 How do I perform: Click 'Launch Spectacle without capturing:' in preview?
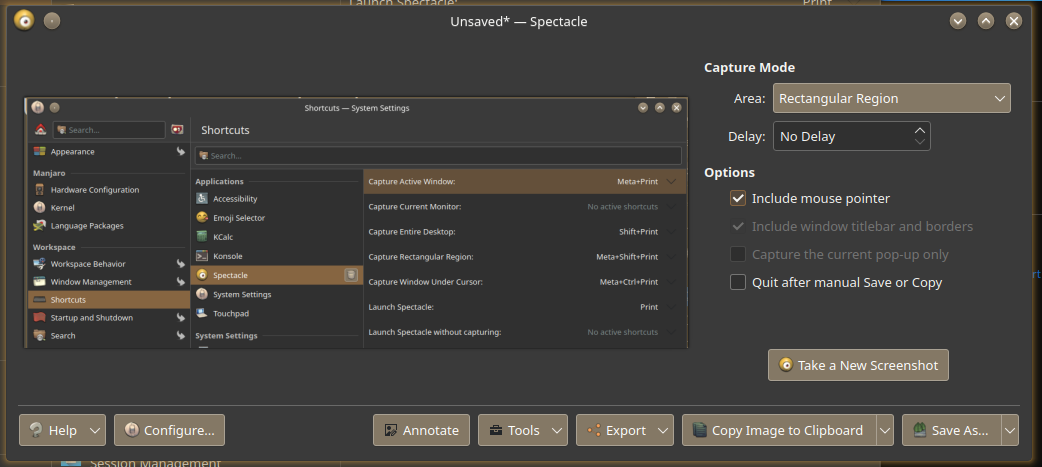[x=435, y=332]
